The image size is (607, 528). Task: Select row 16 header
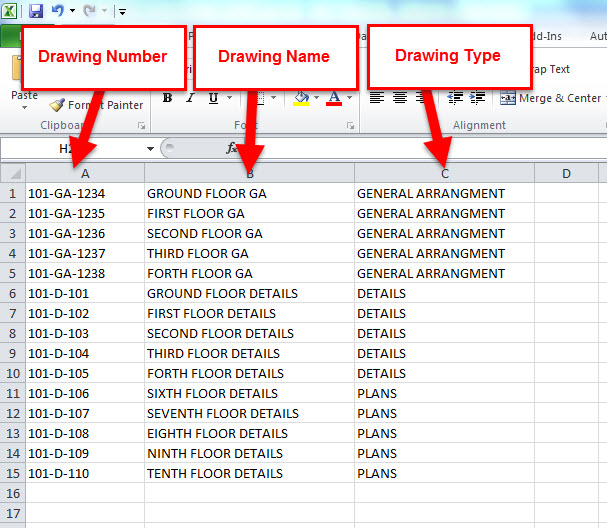click(x=13, y=493)
